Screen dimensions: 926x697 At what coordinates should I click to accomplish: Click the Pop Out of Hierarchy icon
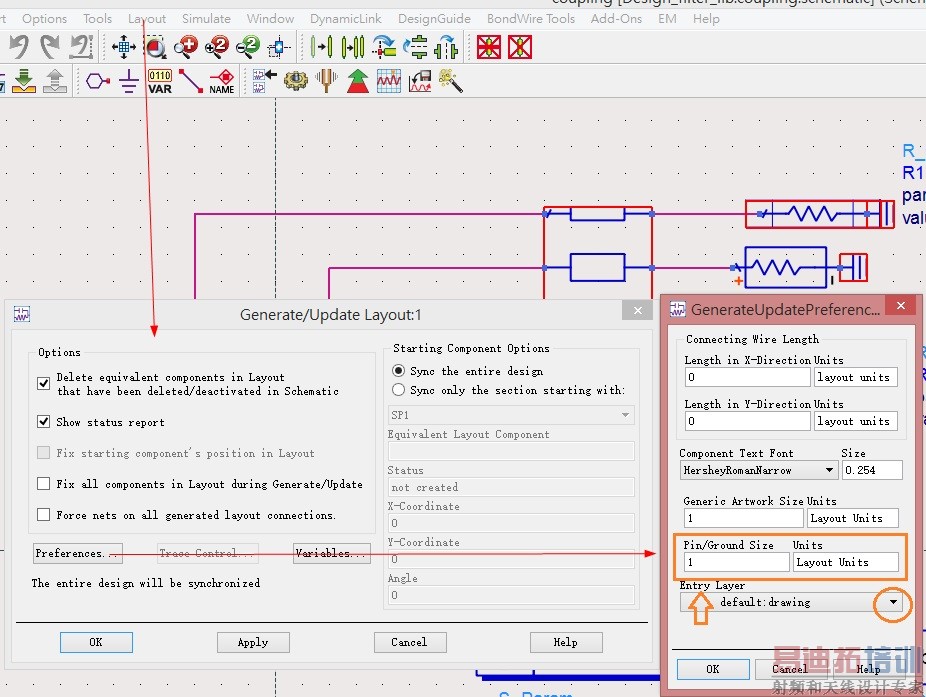[55, 81]
